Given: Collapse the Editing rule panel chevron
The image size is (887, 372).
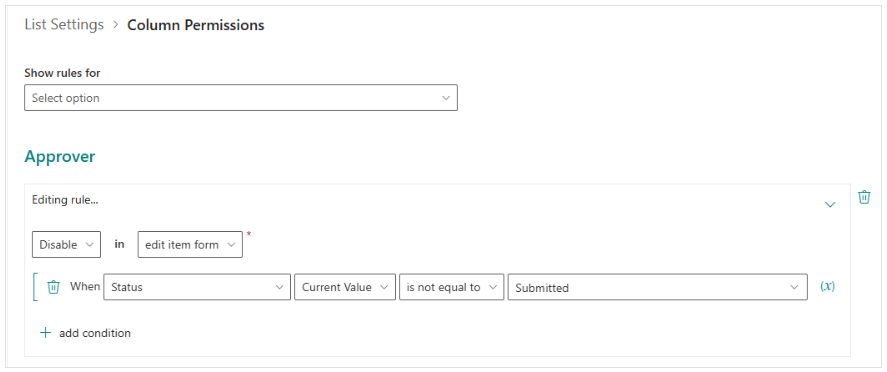Looking at the screenshot, I should point(830,204).
